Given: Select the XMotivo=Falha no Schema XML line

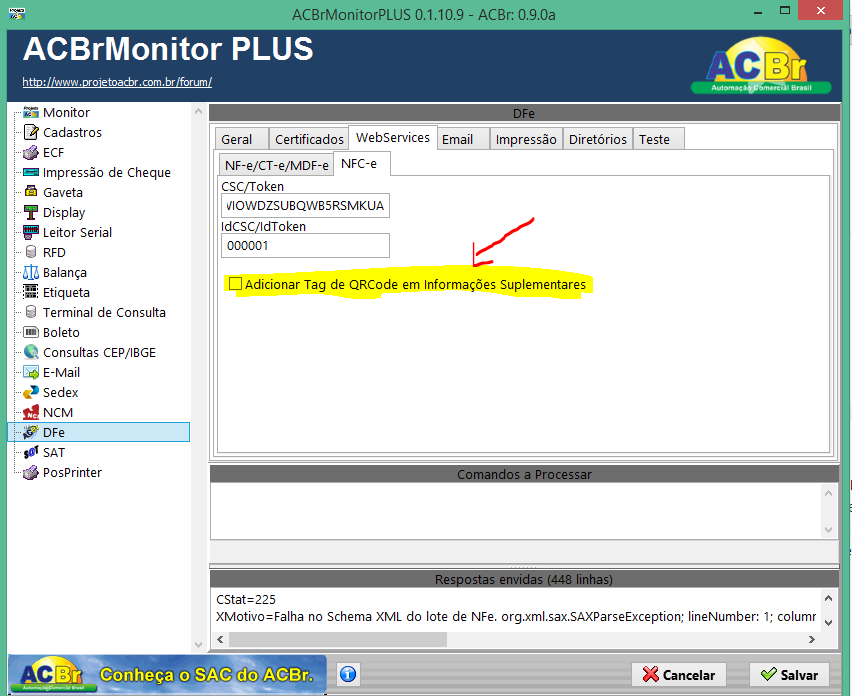Looking at the screenshot, I should (x=516, y=617).
